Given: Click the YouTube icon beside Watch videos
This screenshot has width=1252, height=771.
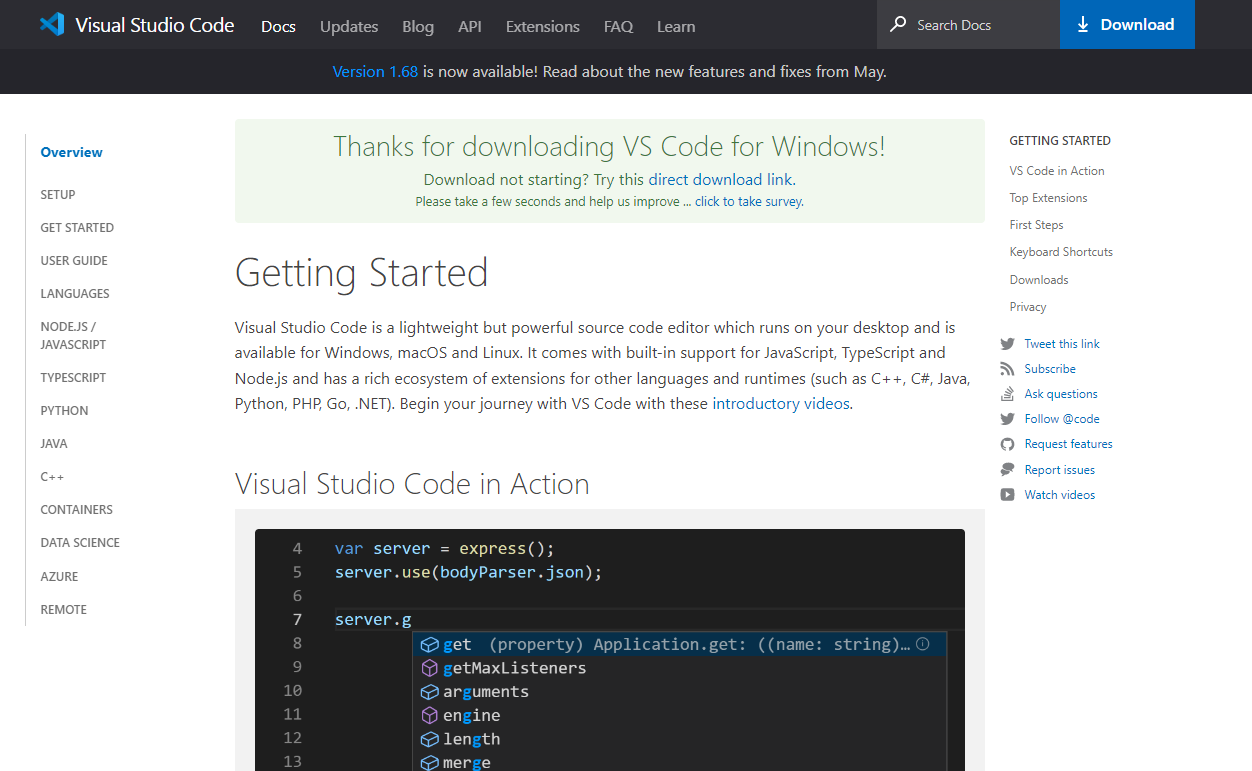Looking at the screenshot, I should point(1007,495).
